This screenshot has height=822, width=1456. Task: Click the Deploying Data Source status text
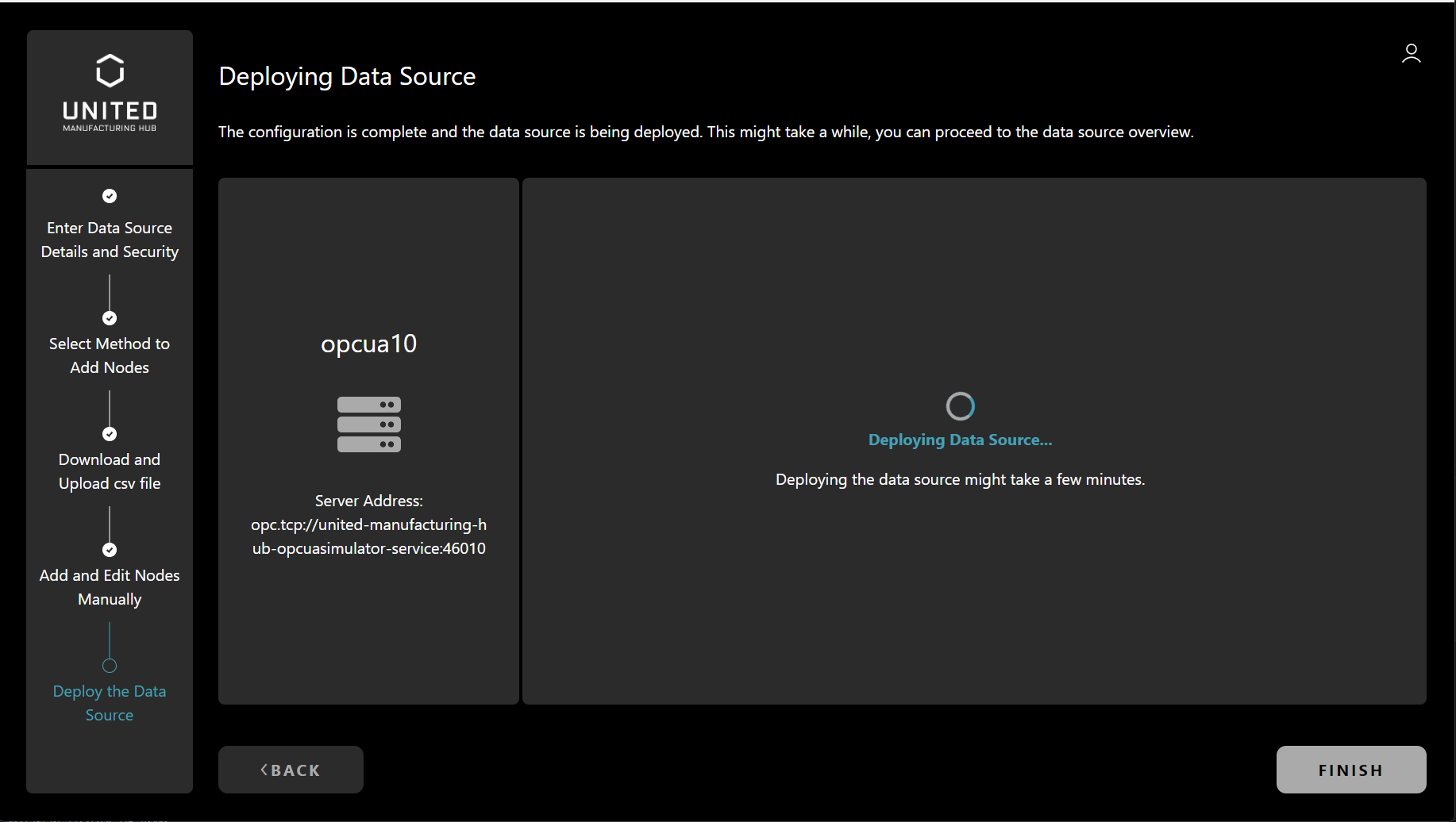point(960,440)
